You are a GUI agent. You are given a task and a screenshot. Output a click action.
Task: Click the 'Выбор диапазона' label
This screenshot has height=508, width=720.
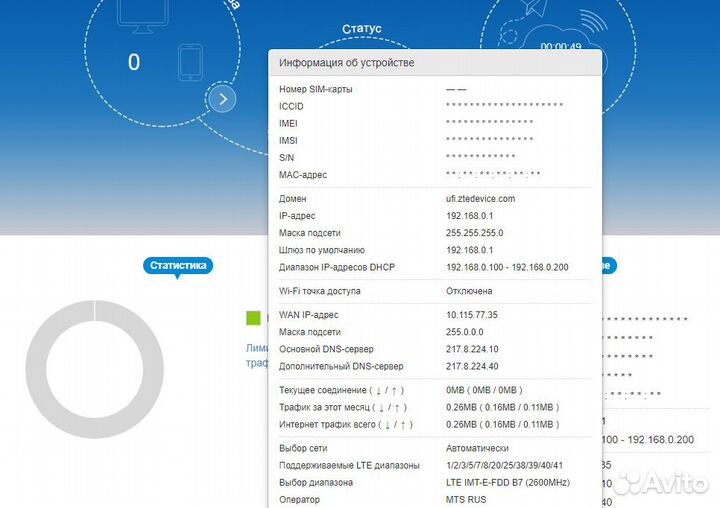[x=316, y=482]
